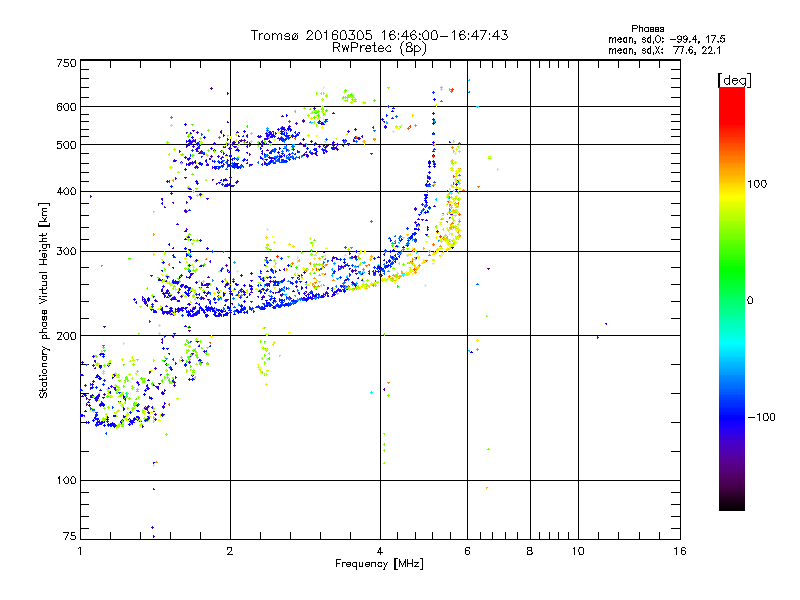The image size is (800, 600).
Task: Click the colorbar tick label '-100'
Action: click(x=762, y=417)
